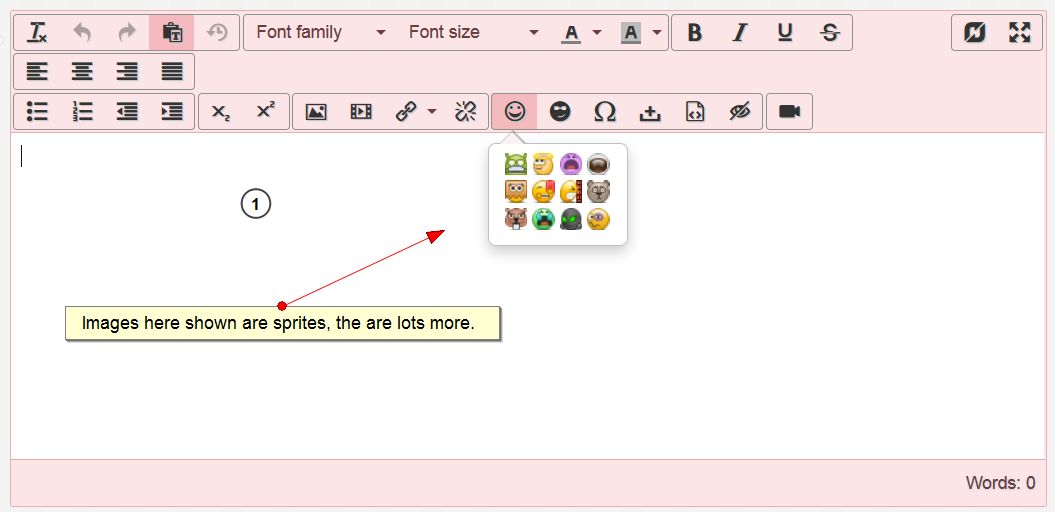The width and height of the screenshot is (1055, 512).
Task: Open the insert media filmstrip tool
Action: (x=361, y=112)
